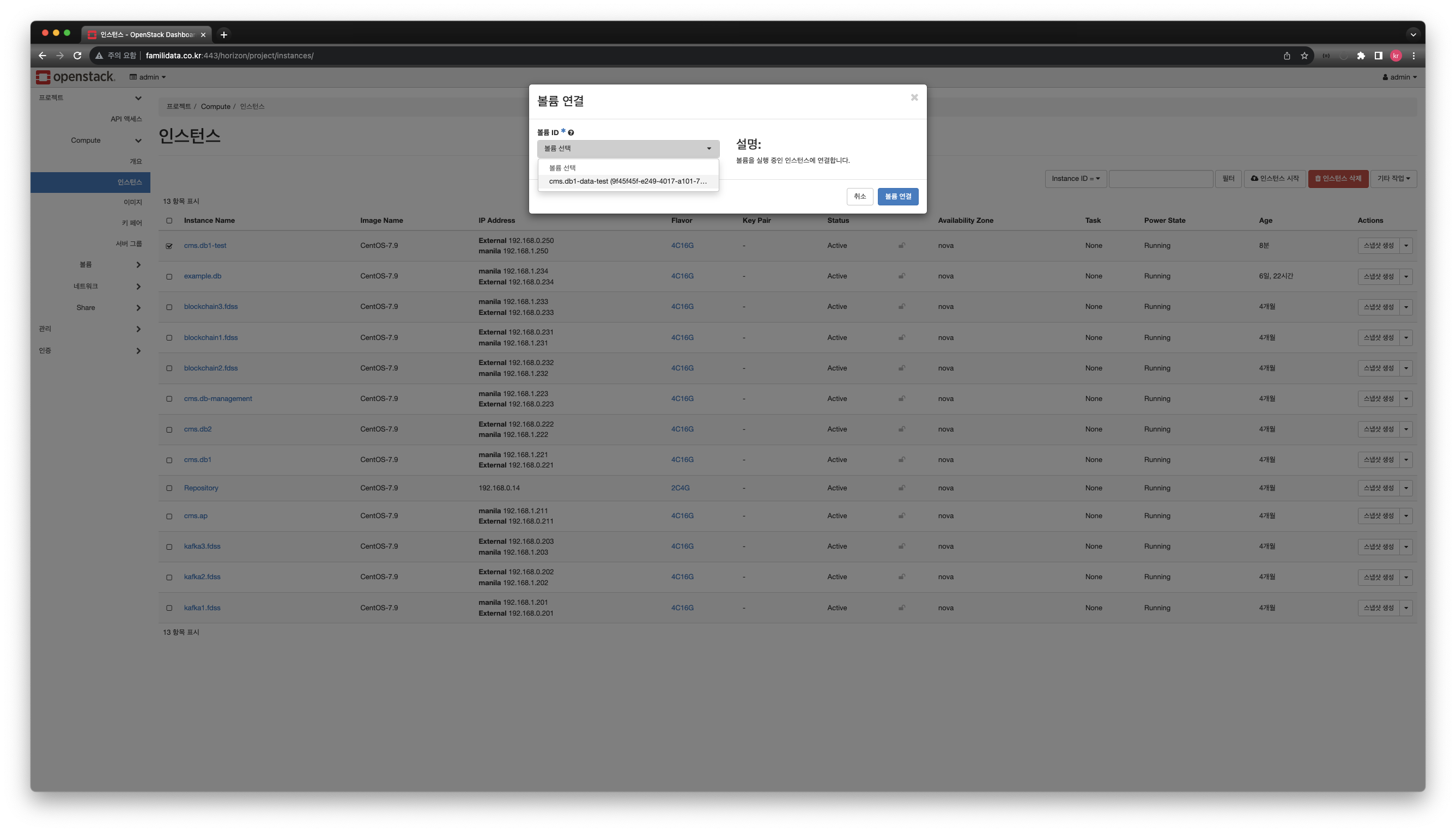Click the share page icon in address bar
1456x832 pixels.
click(1287, 56)
